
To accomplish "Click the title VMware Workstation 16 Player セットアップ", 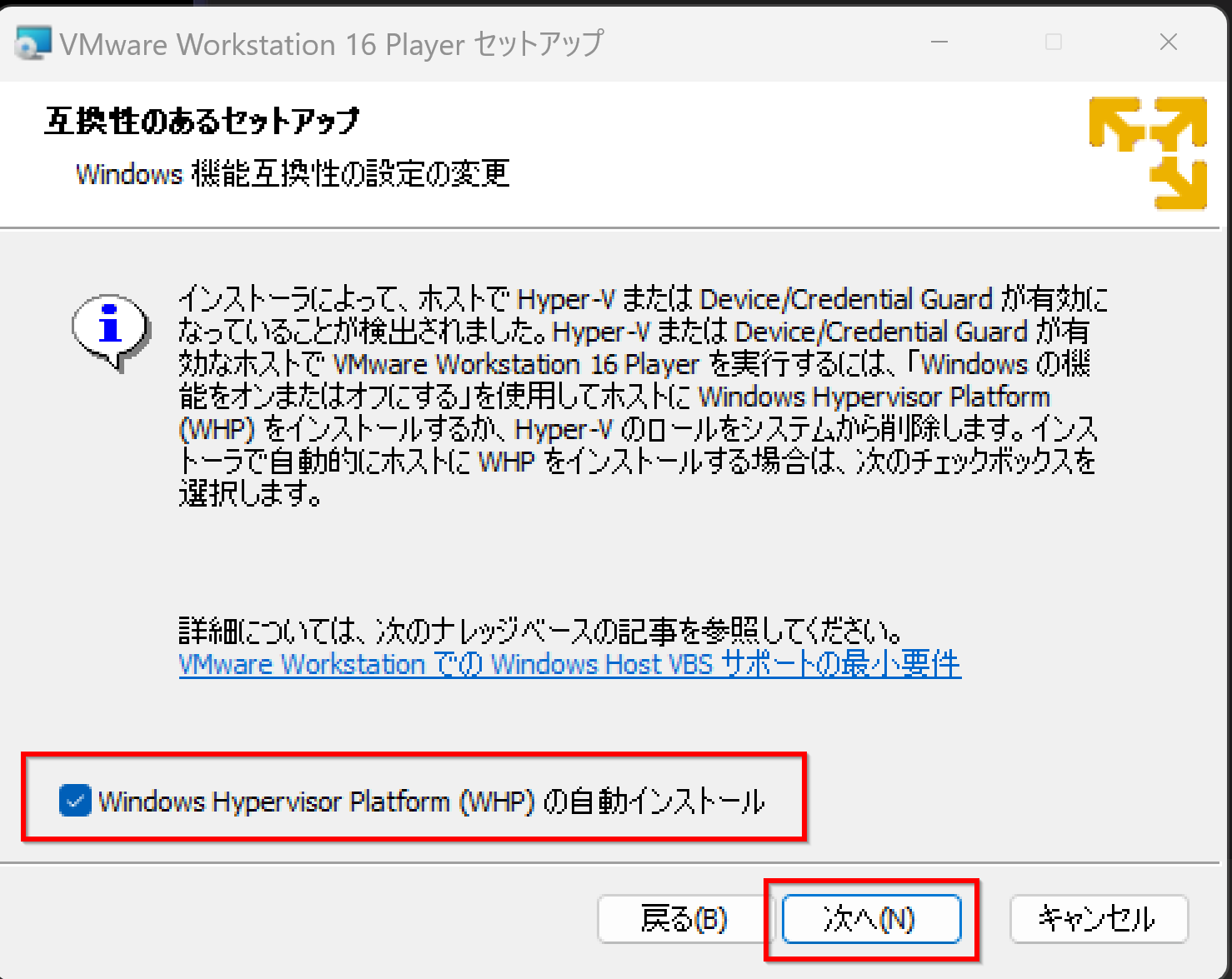I will coord(332,44).
